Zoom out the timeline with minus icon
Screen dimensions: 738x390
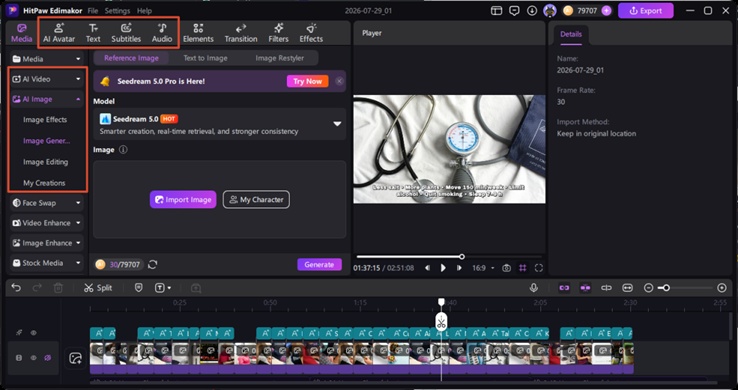pyautogui.click(x=649, y=287)
